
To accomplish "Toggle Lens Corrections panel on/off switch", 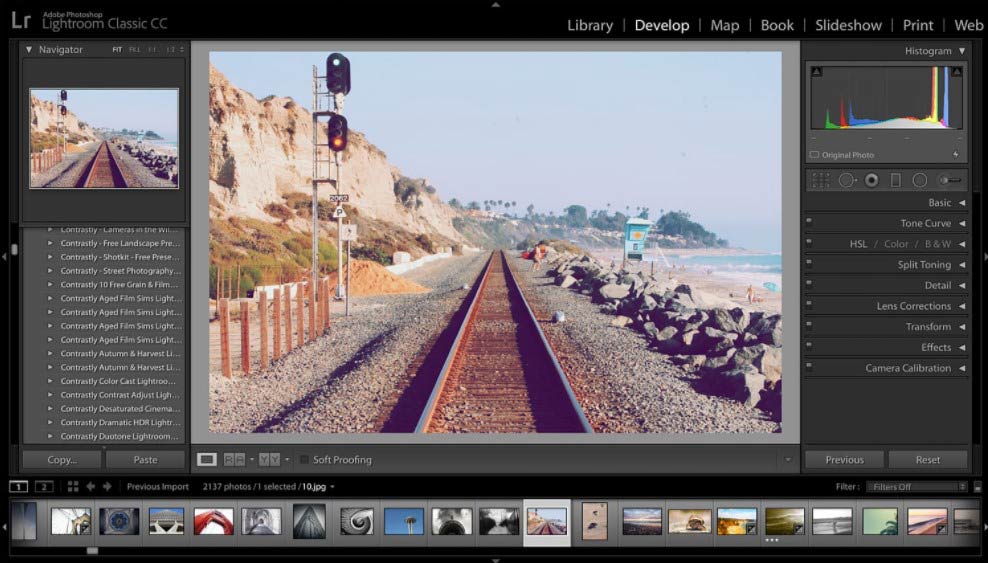I will [809, 304].
